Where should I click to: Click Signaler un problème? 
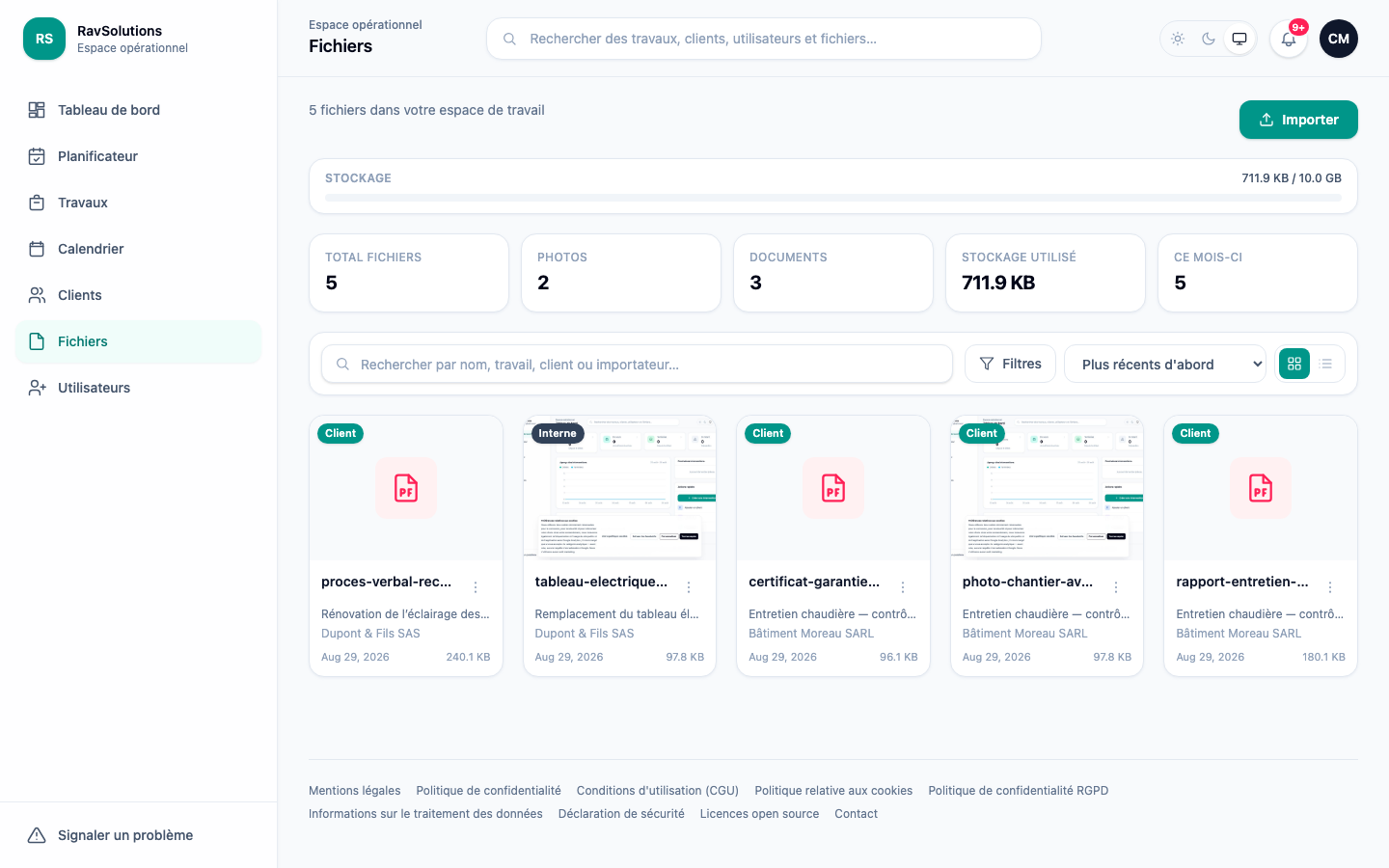139,835
